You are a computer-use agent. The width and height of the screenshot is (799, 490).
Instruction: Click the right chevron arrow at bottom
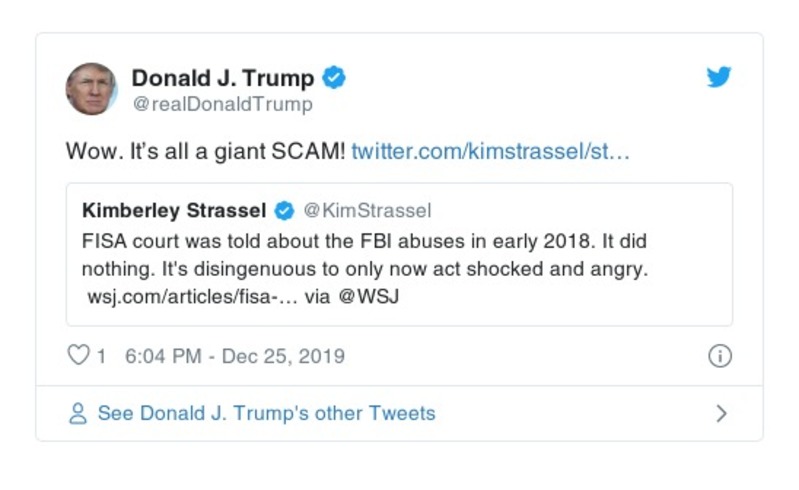pos(721,413)
